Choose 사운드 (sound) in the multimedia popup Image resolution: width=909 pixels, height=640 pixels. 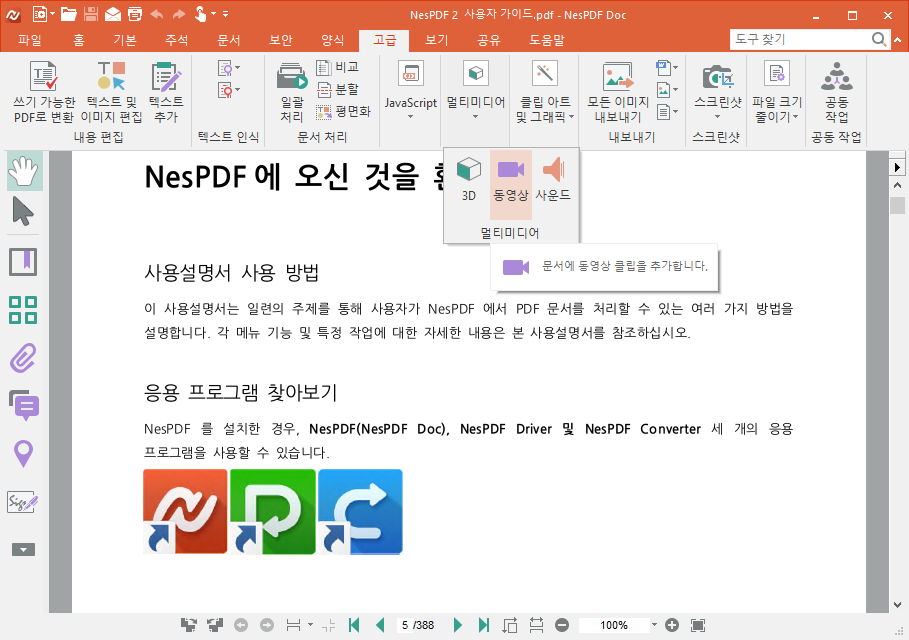(x=553, y=180)
